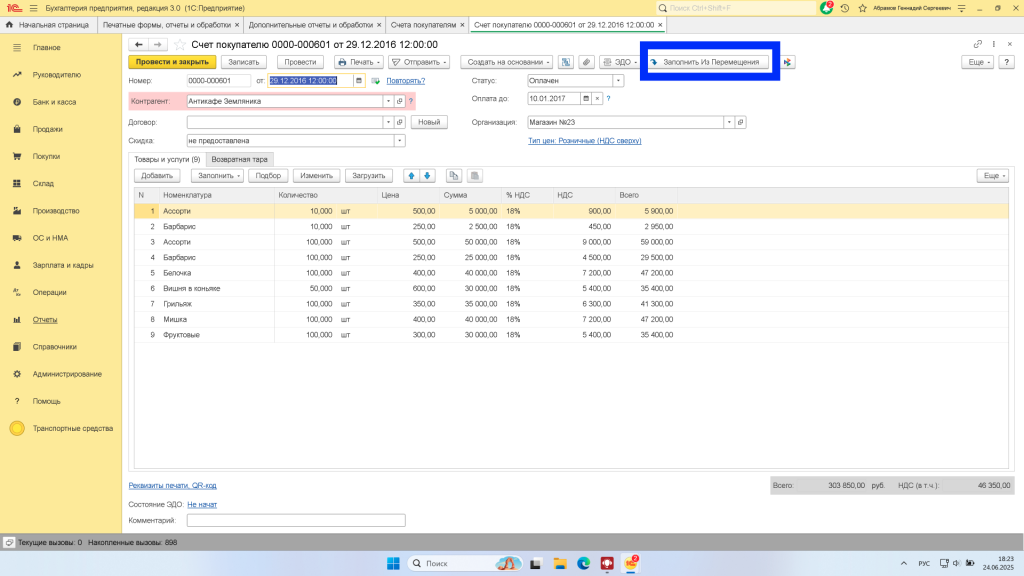The height and width of the screenshot is (576, 1024).
Task: Open Организация record with open icon
Action: tap(741, 122)
